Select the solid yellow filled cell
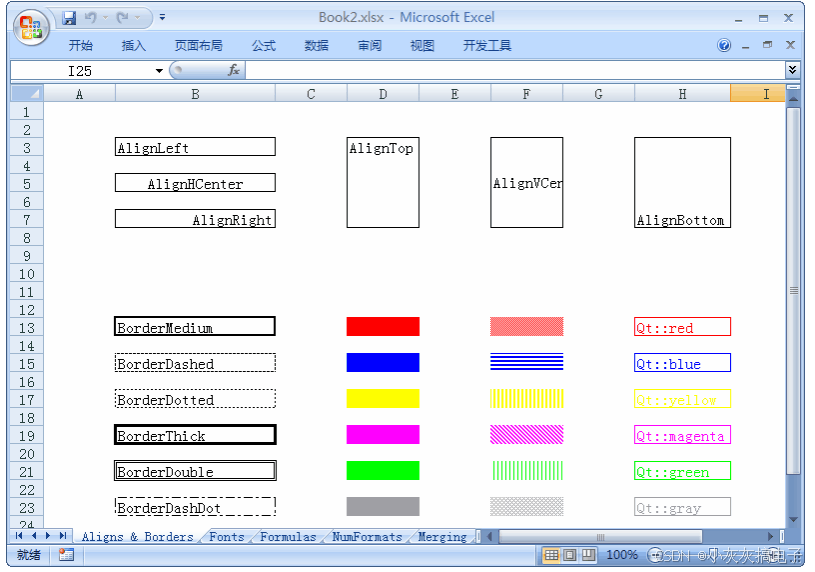Image resolution: width=815 pixels, height=572 pixels. (383, 398)
